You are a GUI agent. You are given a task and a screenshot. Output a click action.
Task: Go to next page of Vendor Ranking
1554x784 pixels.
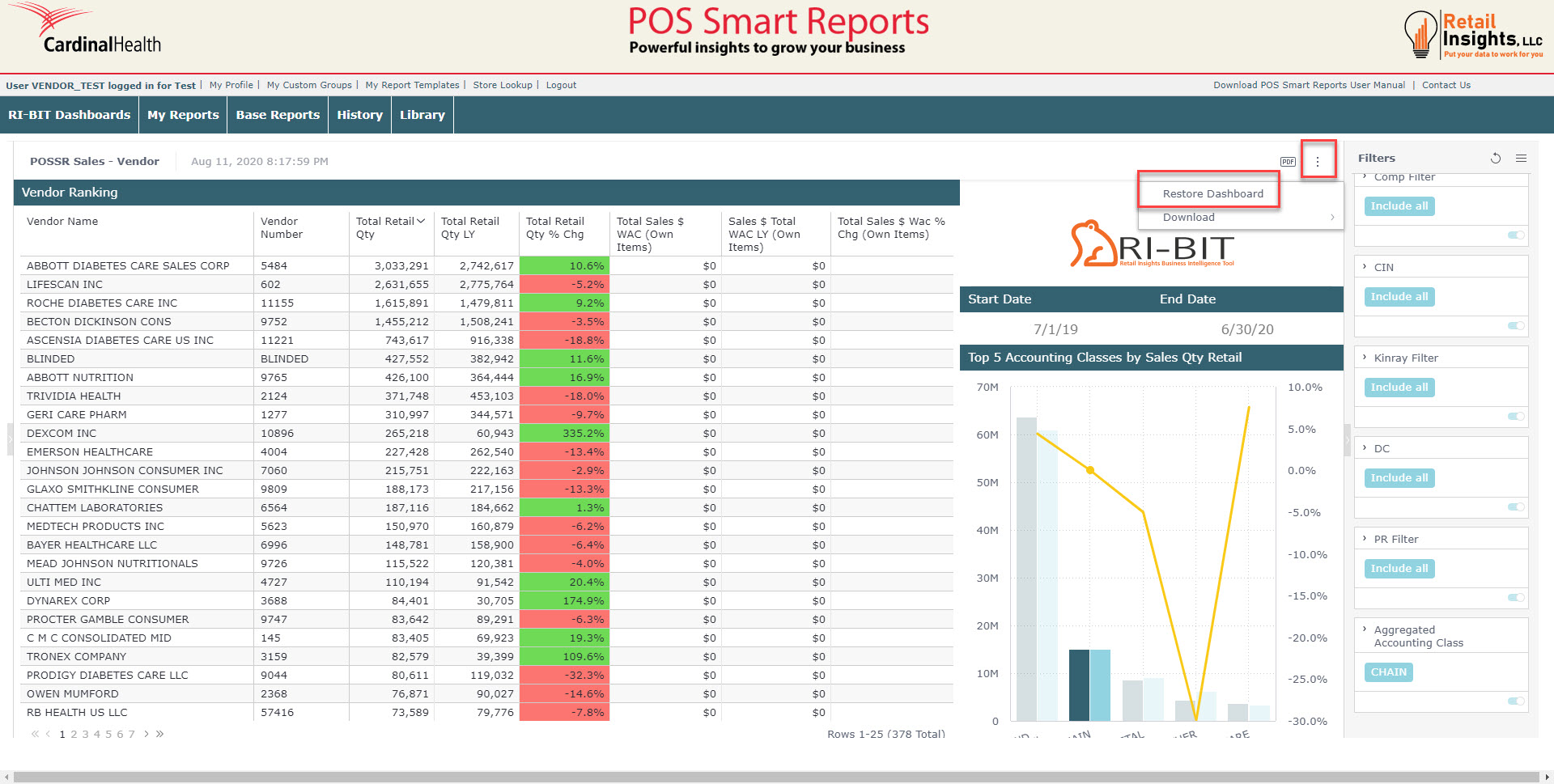146,734
